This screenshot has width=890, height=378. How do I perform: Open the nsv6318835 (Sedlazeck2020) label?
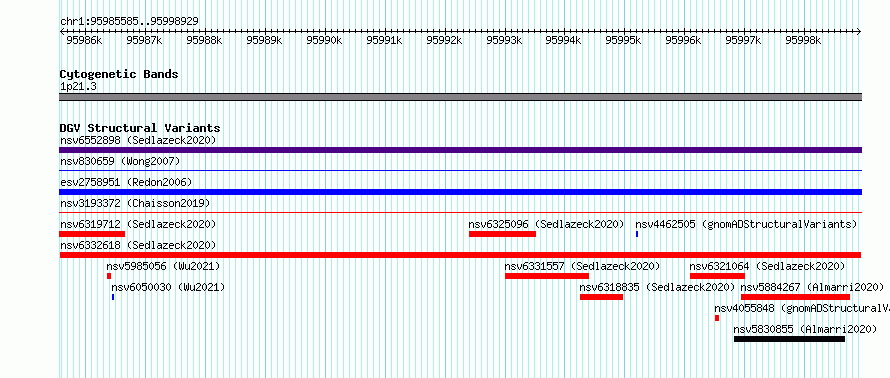(657, 287)
